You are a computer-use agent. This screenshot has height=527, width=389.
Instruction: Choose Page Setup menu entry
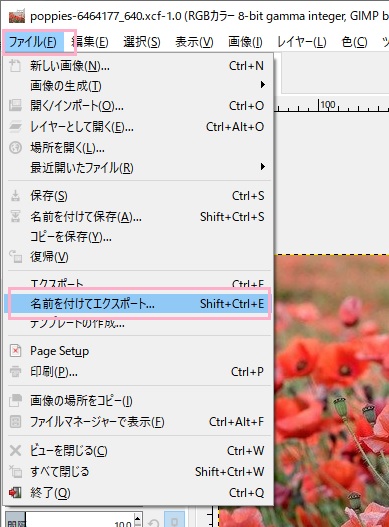pos(139,351)
